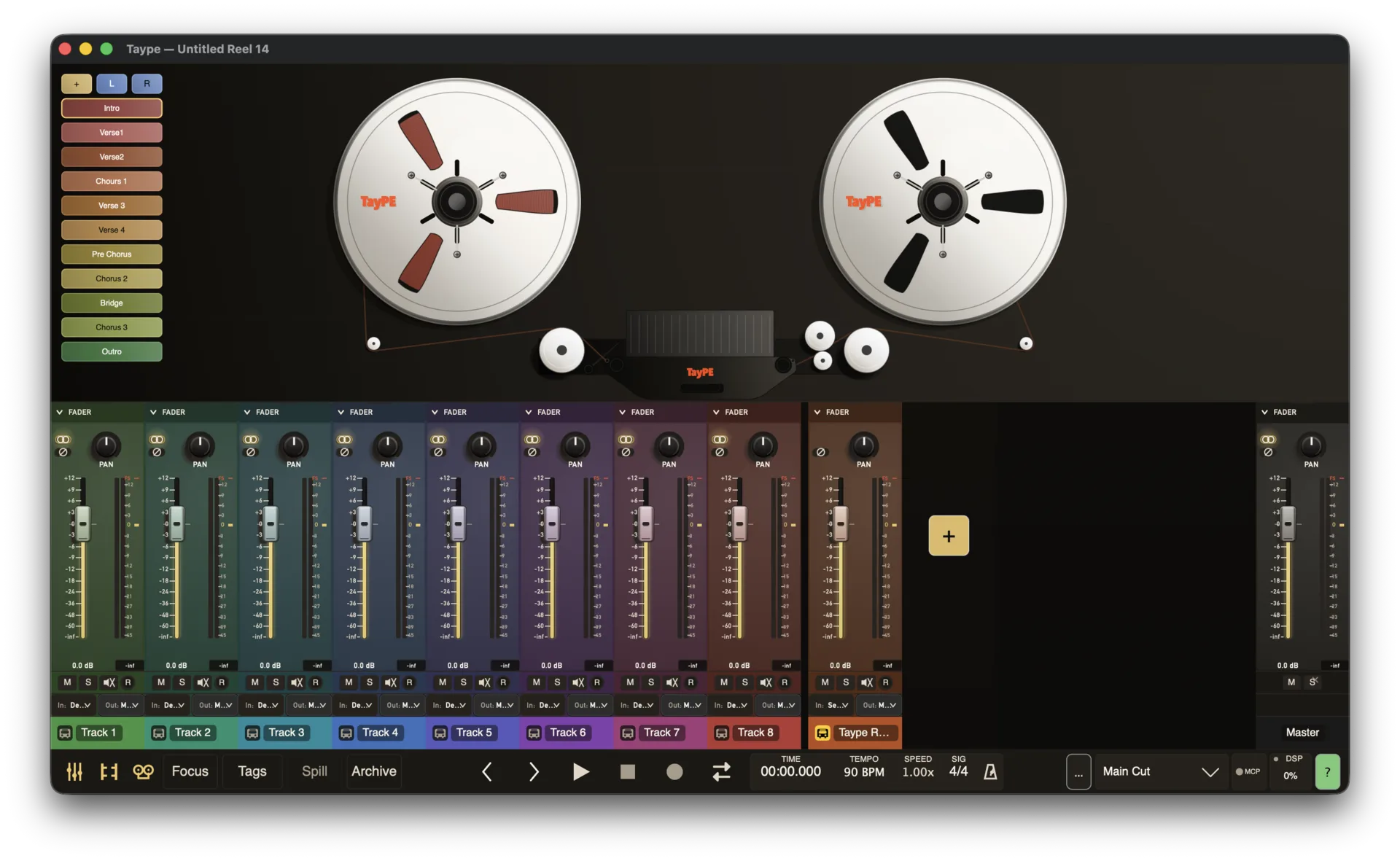Toggle the metronome icon
Viewport: 1400px width, 861px height.
tap(990, 771)
